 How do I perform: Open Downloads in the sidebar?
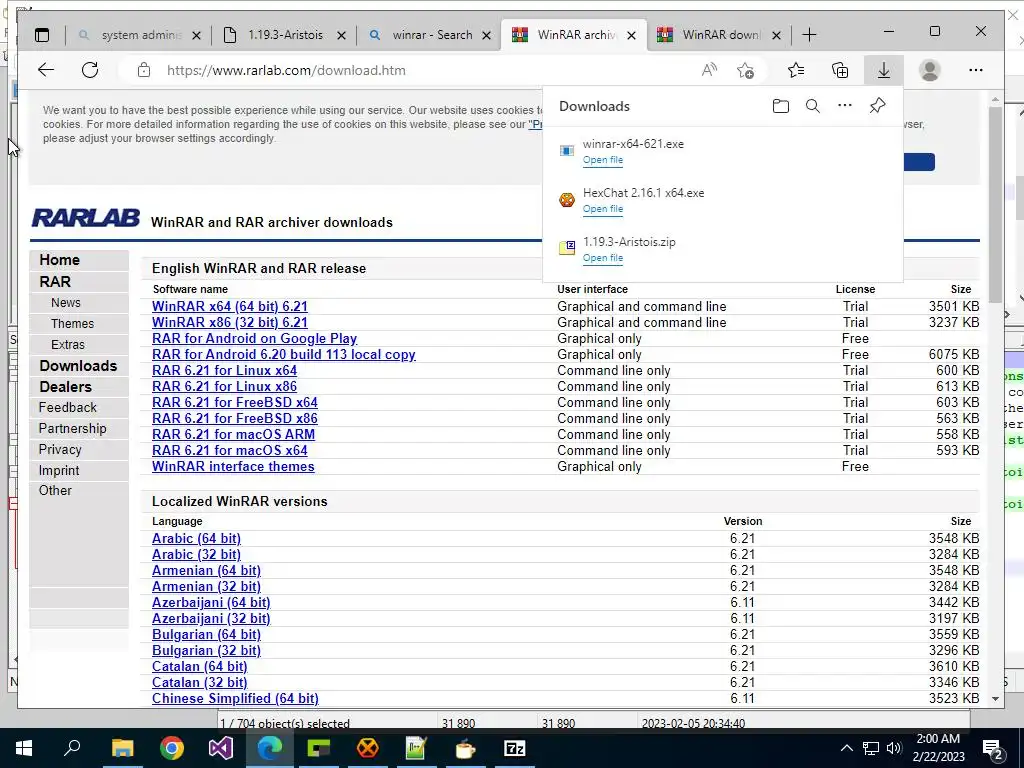78,366
